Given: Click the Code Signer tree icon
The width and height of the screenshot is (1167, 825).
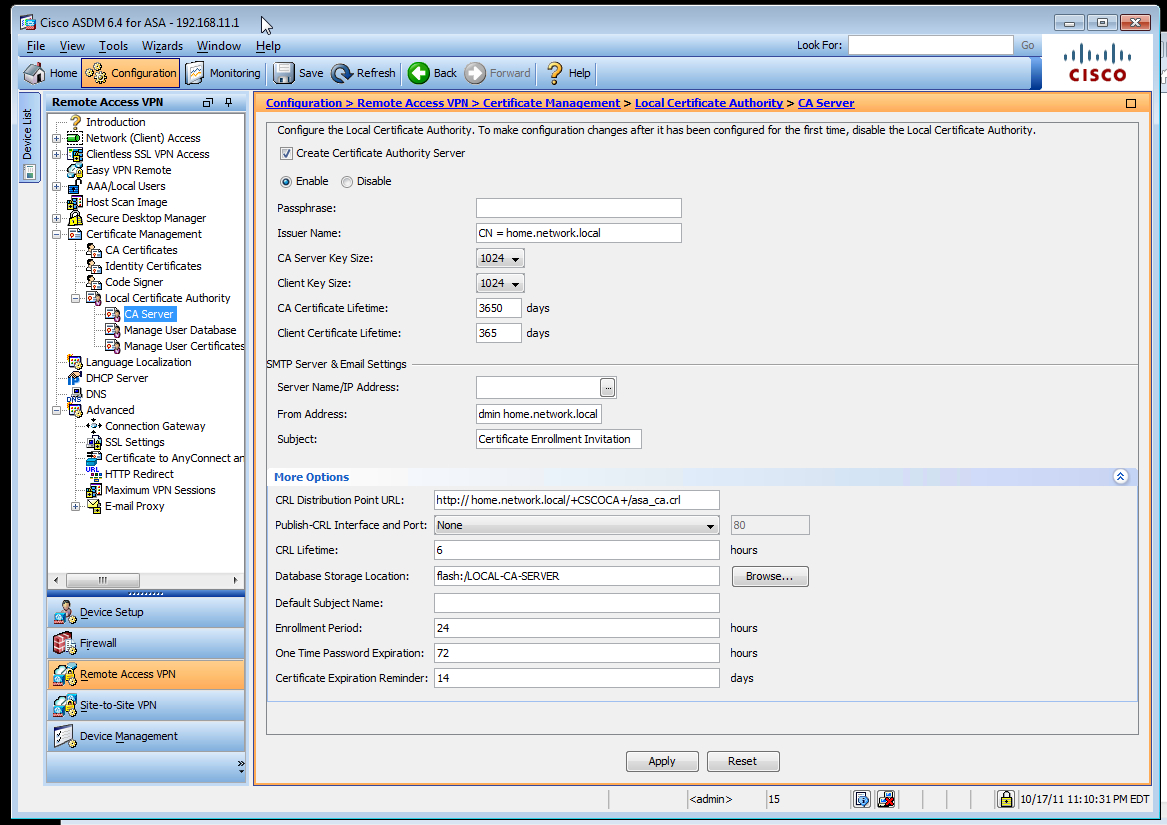Looking at the screenshot, I should tap(94, 282).
